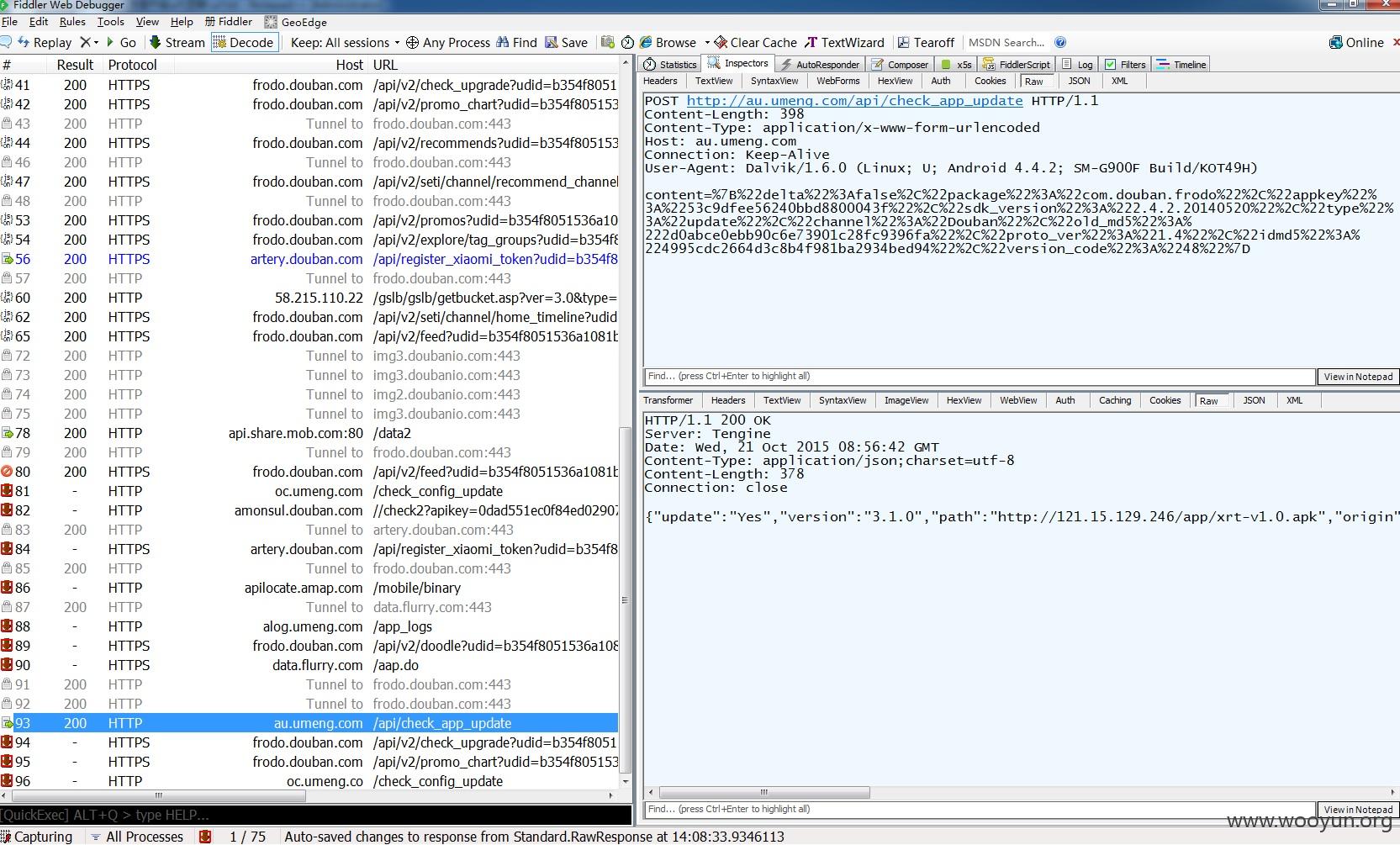The width and height of the screenshot is (1400, 845).
Task: Open the Filters tab with checkbox
Action: point(1125,64)
